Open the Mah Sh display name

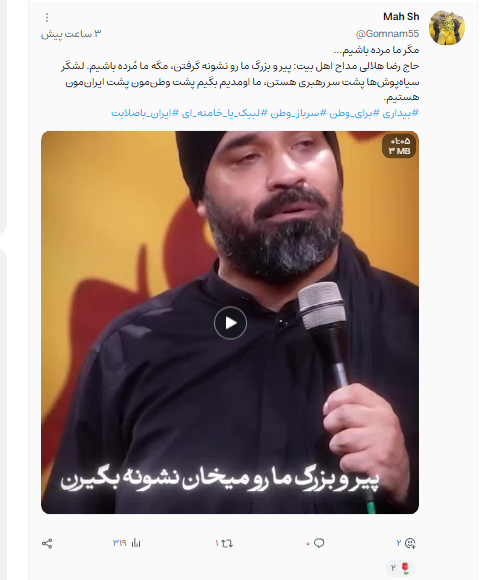(401, 17)
